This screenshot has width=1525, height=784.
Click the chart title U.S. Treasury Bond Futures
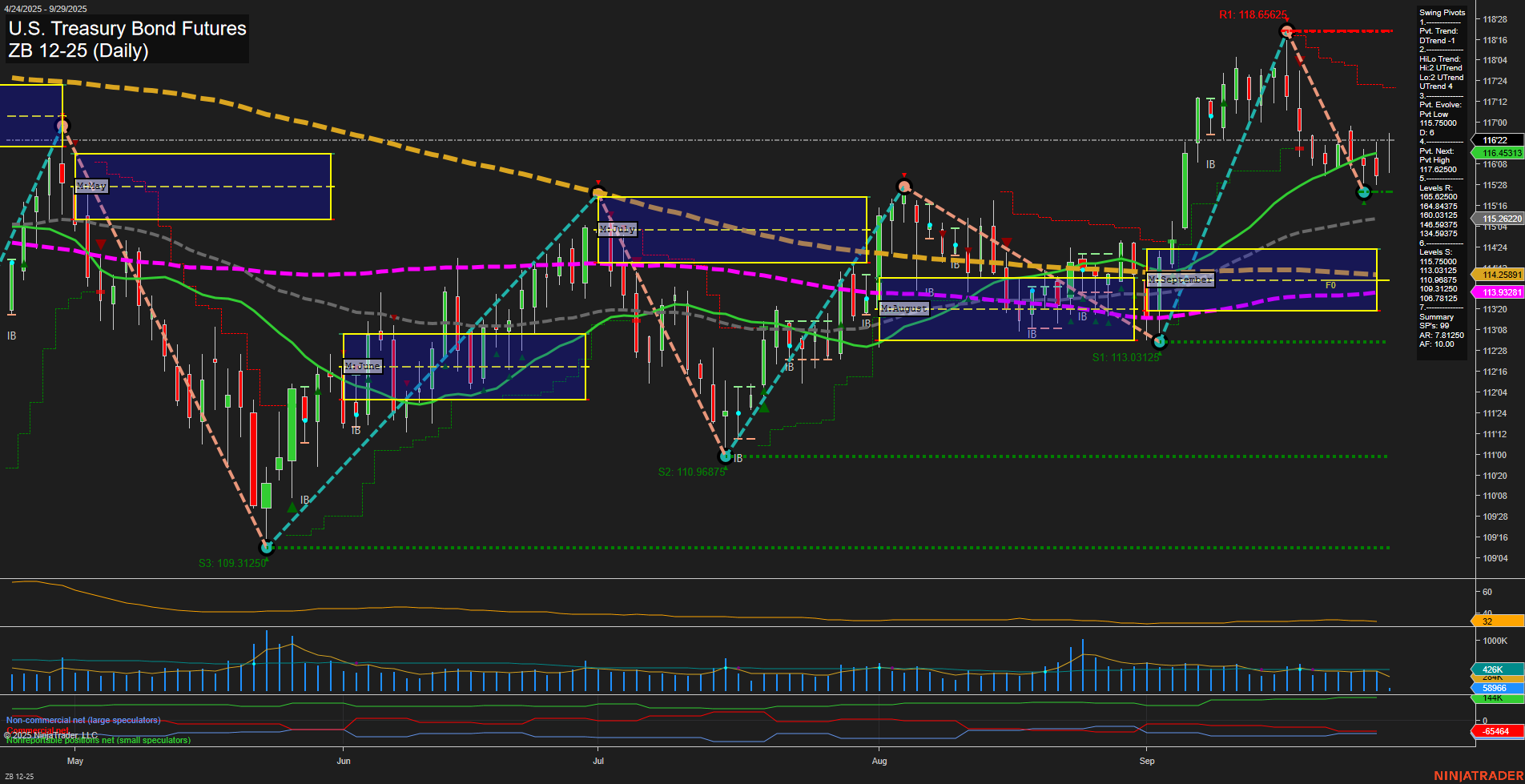[x=127, y=29]
